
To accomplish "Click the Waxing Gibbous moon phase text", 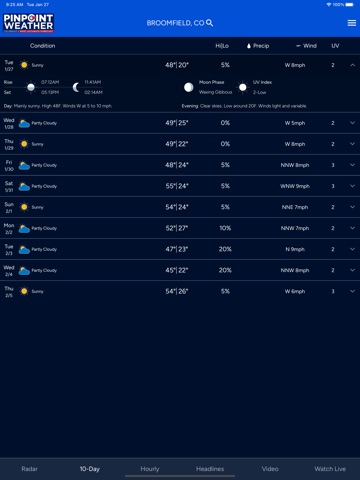I will [215, 92].
